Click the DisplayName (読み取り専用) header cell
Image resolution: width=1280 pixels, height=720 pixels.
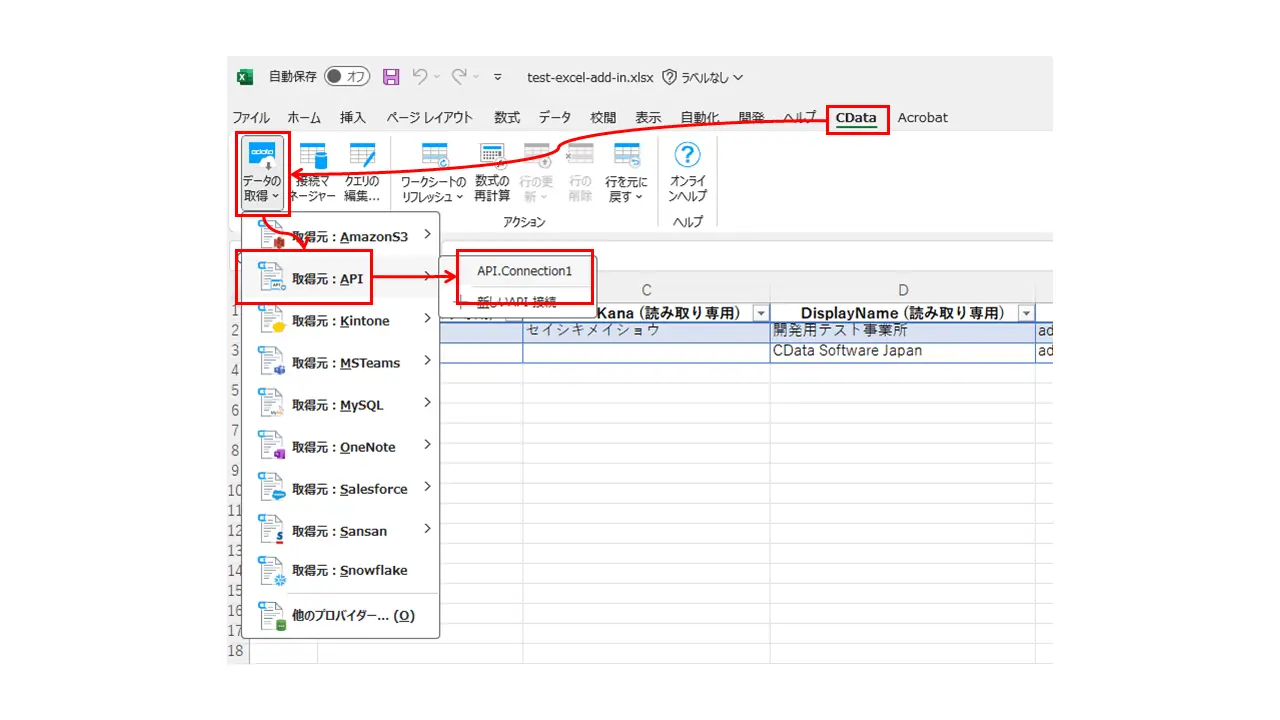click(903, 313)
